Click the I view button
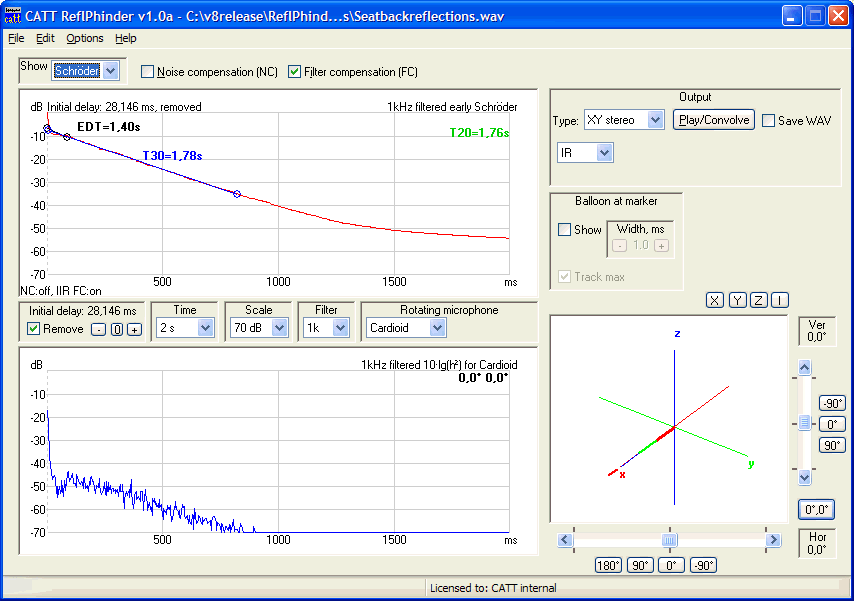854x601 pixels. [779, 300]
